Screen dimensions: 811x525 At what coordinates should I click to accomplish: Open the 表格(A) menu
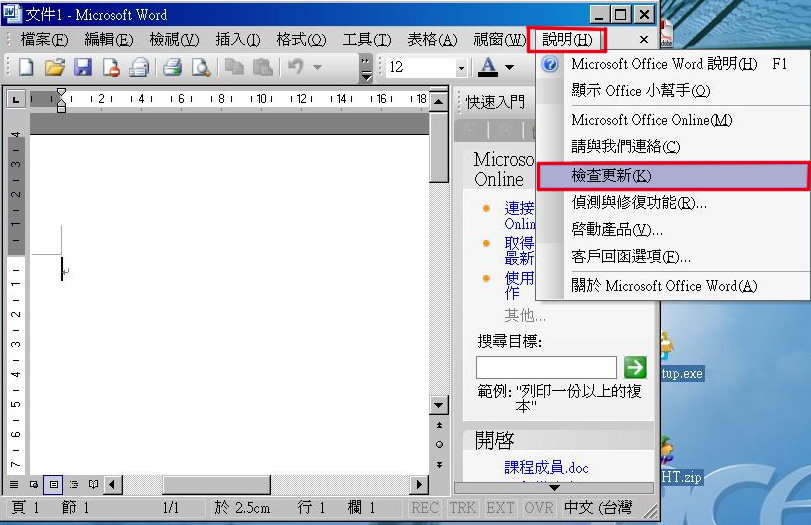(x=432, y=40)
